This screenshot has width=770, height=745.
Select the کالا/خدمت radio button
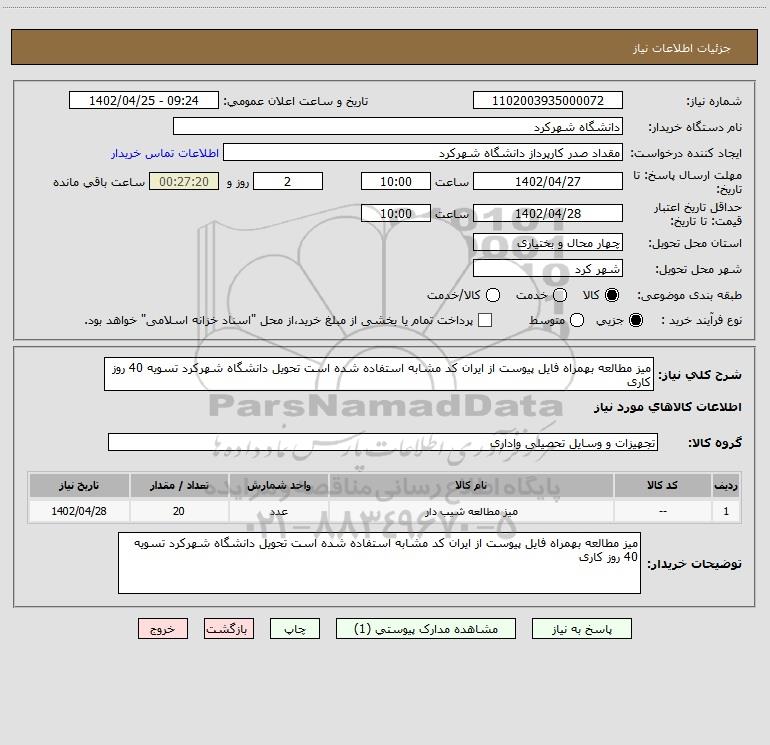[493, 295]
